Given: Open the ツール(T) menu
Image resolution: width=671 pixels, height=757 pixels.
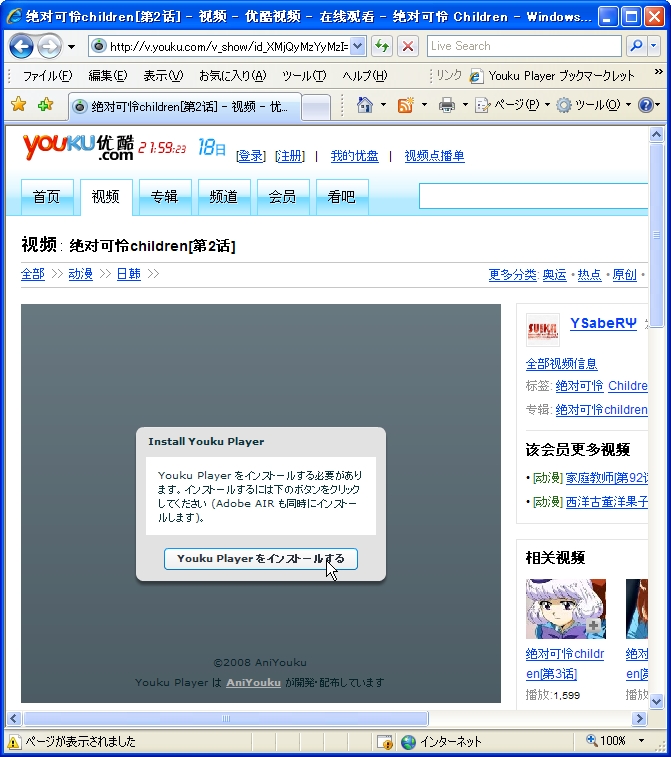Looking at the screenshot, I should pos(304,76).
